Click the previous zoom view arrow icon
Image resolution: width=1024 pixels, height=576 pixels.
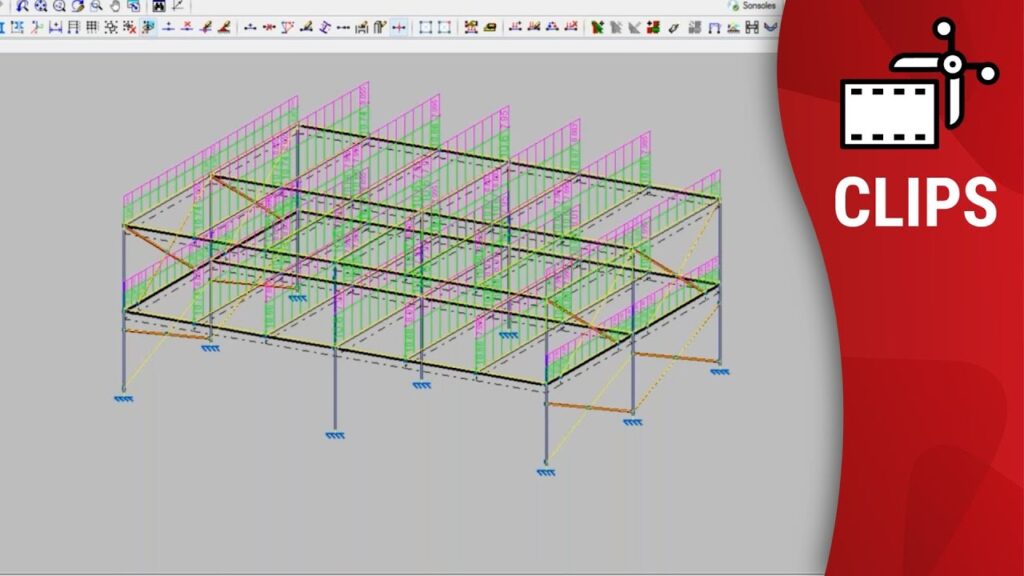click(22, 6)
